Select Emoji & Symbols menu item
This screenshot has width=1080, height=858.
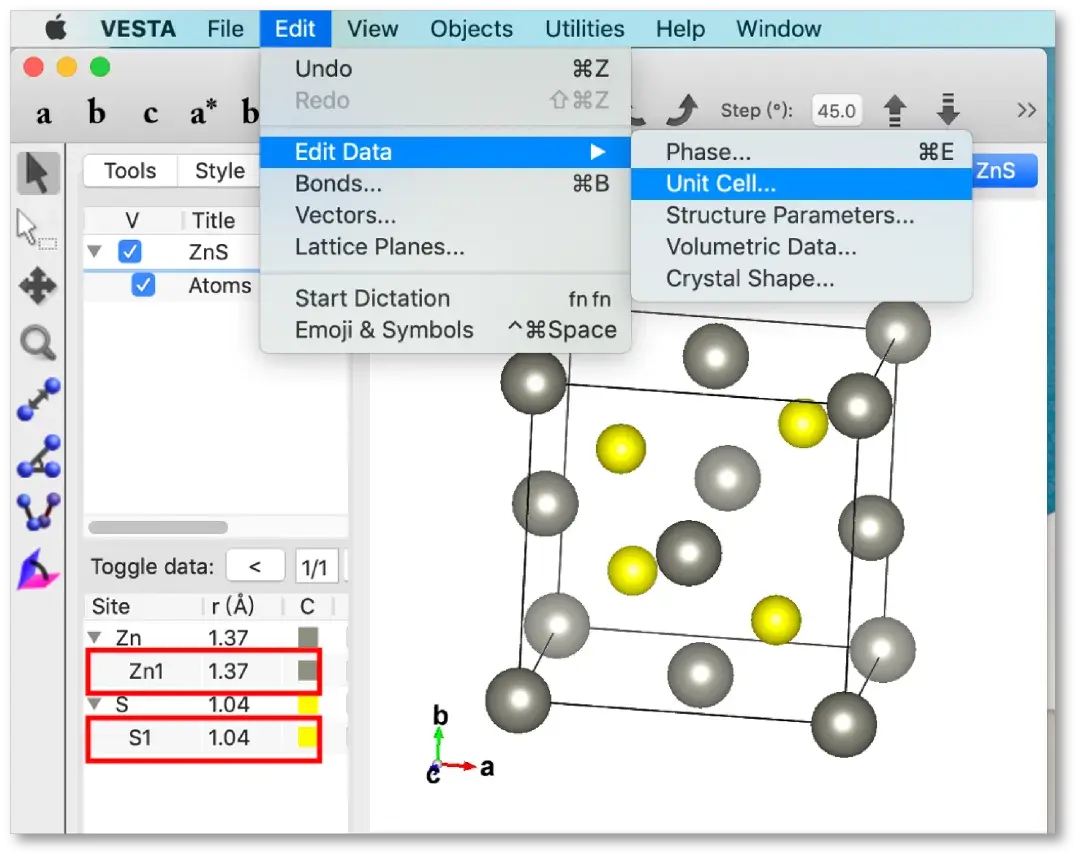click(x=446, y=331)
